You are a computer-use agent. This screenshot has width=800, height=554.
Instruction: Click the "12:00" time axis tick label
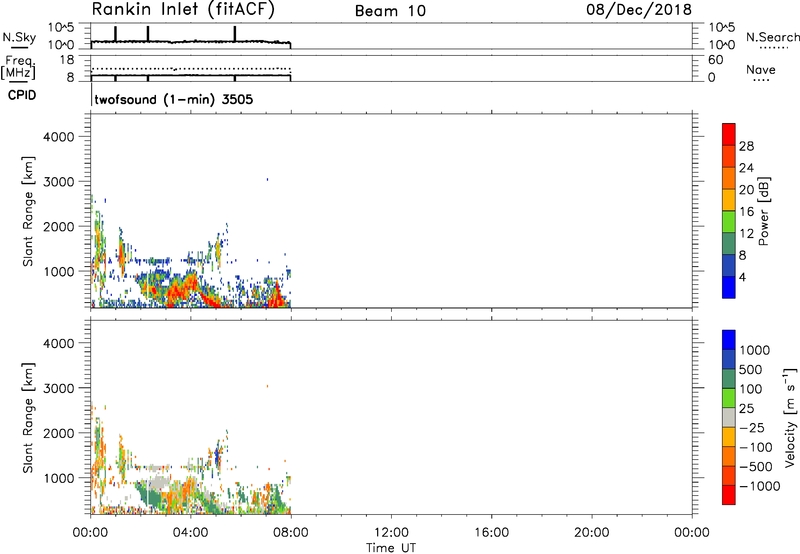391,533
